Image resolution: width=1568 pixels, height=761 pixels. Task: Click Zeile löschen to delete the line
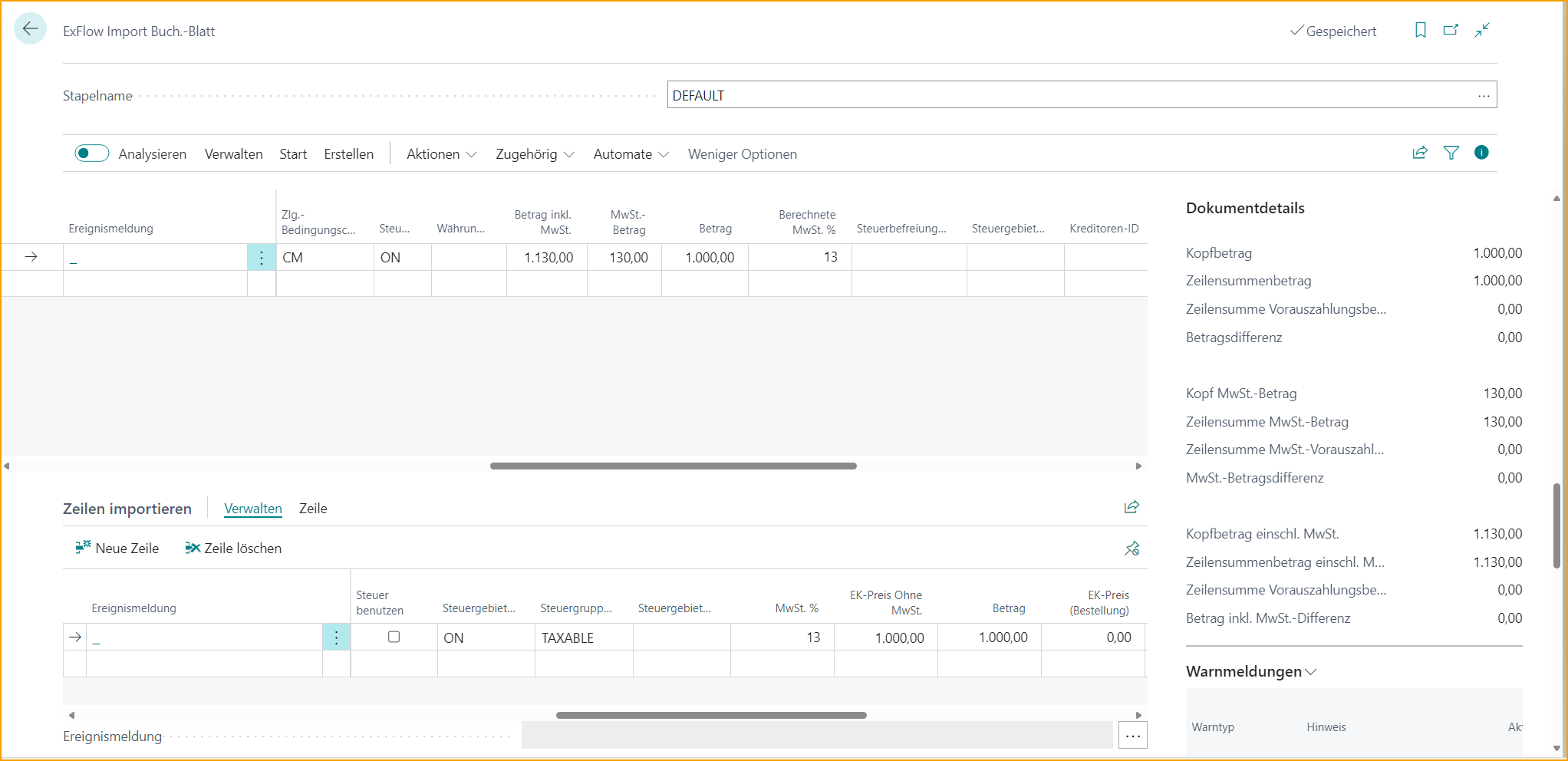pos(232,548)
